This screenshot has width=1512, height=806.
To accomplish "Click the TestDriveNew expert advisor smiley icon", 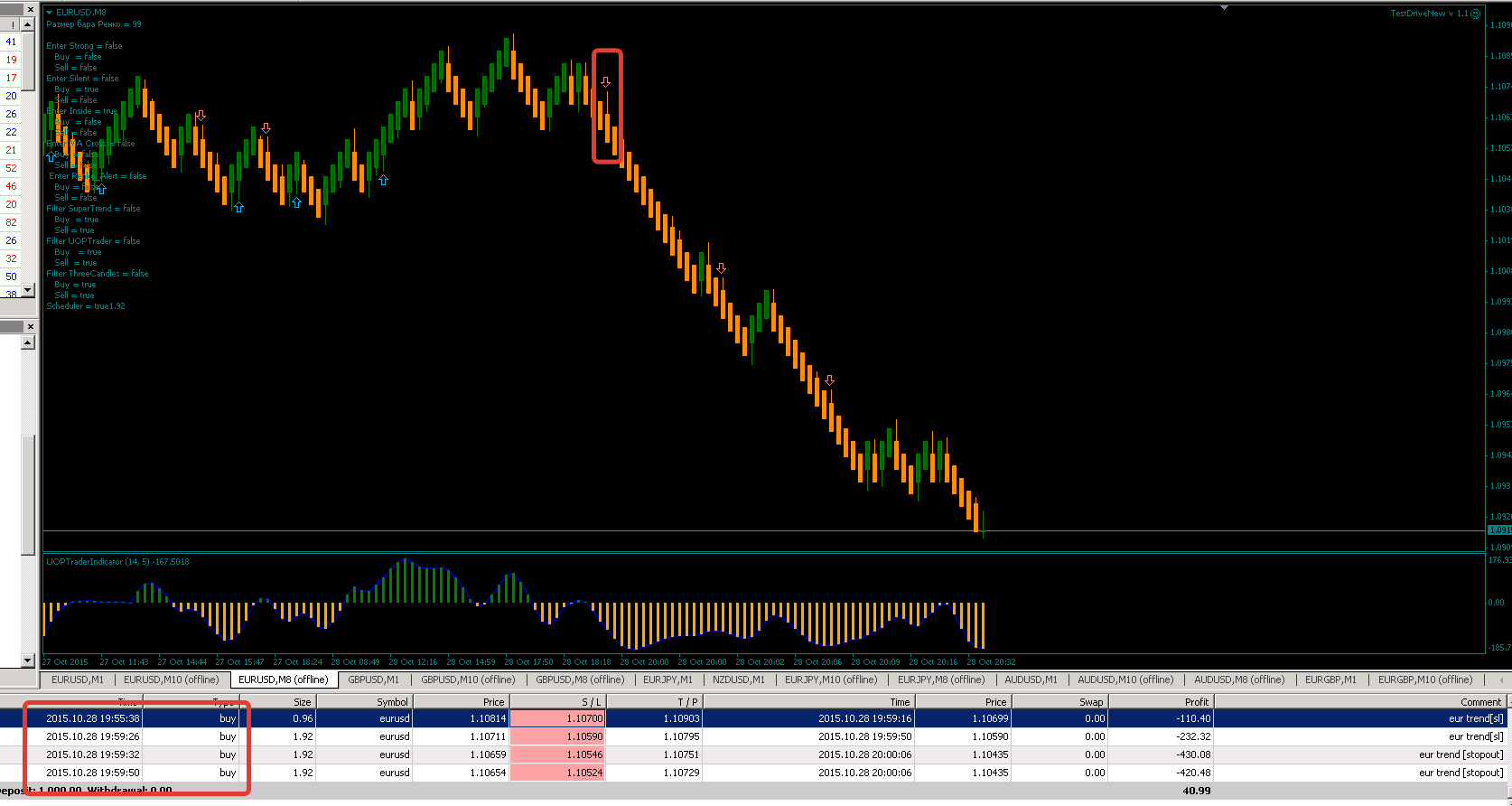I will pyautogui.click(x=1476, y=14).
